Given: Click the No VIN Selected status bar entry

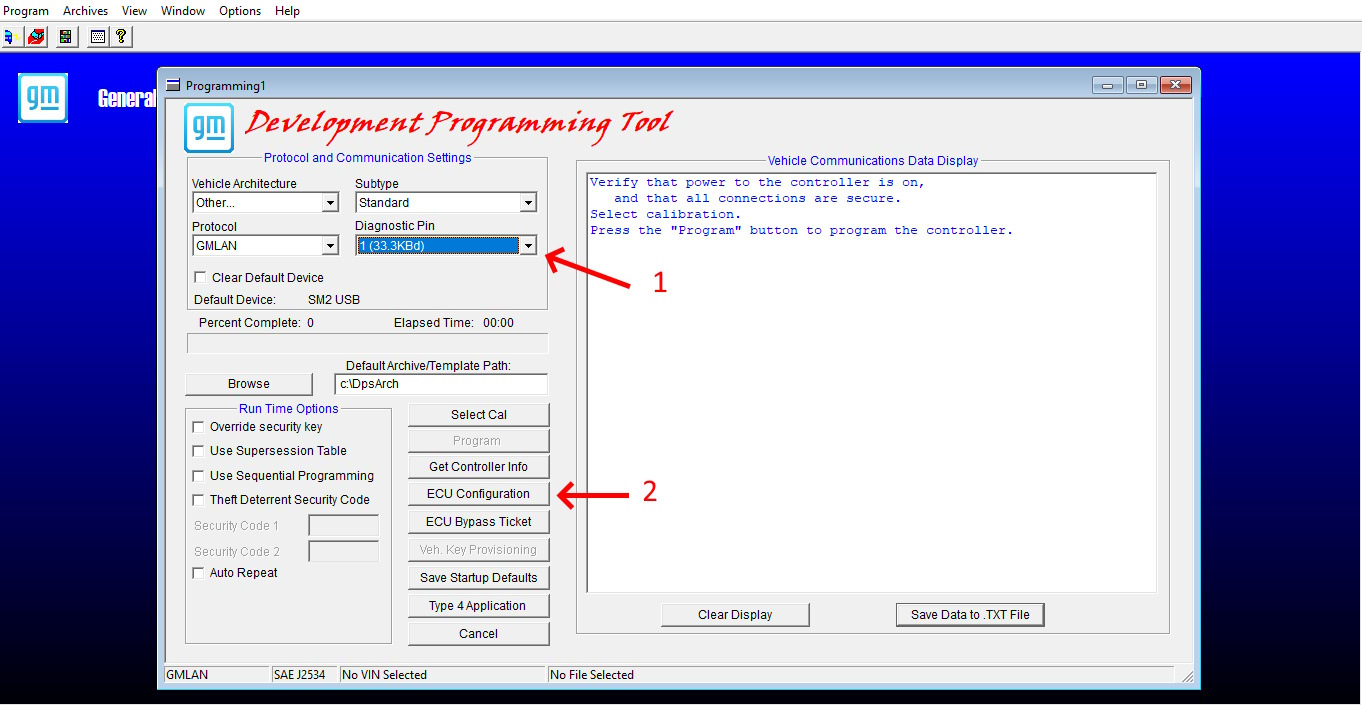Looking at the screenshot, I should [443, 675].
